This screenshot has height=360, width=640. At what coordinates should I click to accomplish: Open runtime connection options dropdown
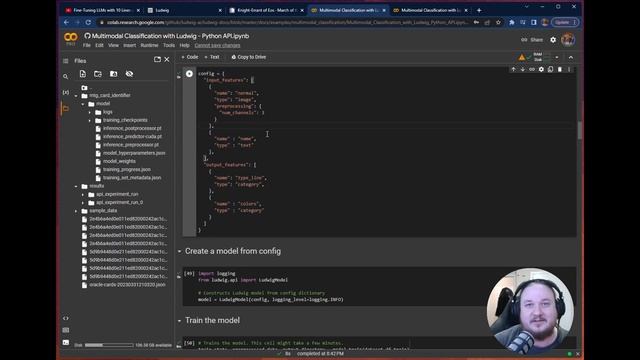557,57
